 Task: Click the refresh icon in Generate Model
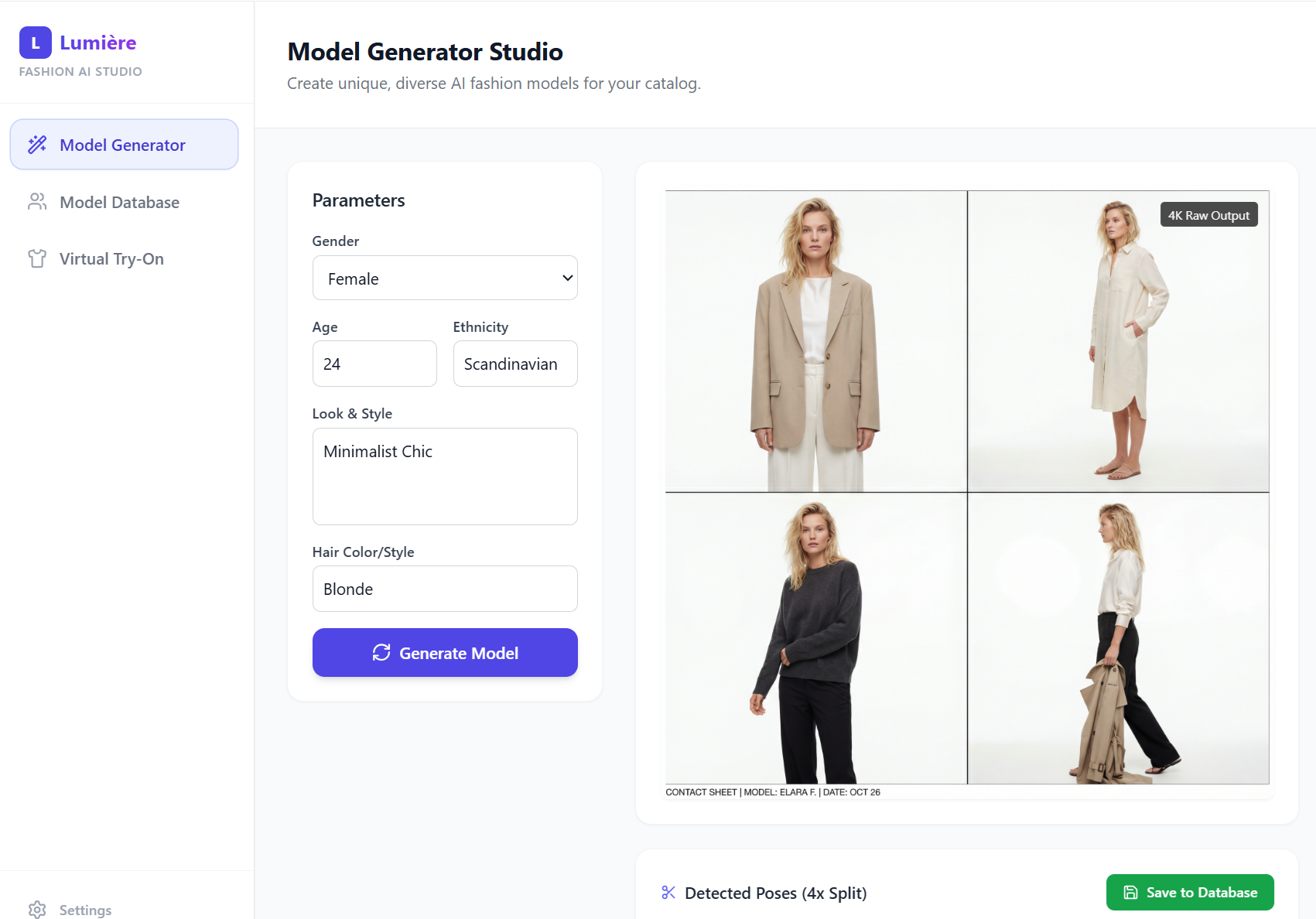381,653
